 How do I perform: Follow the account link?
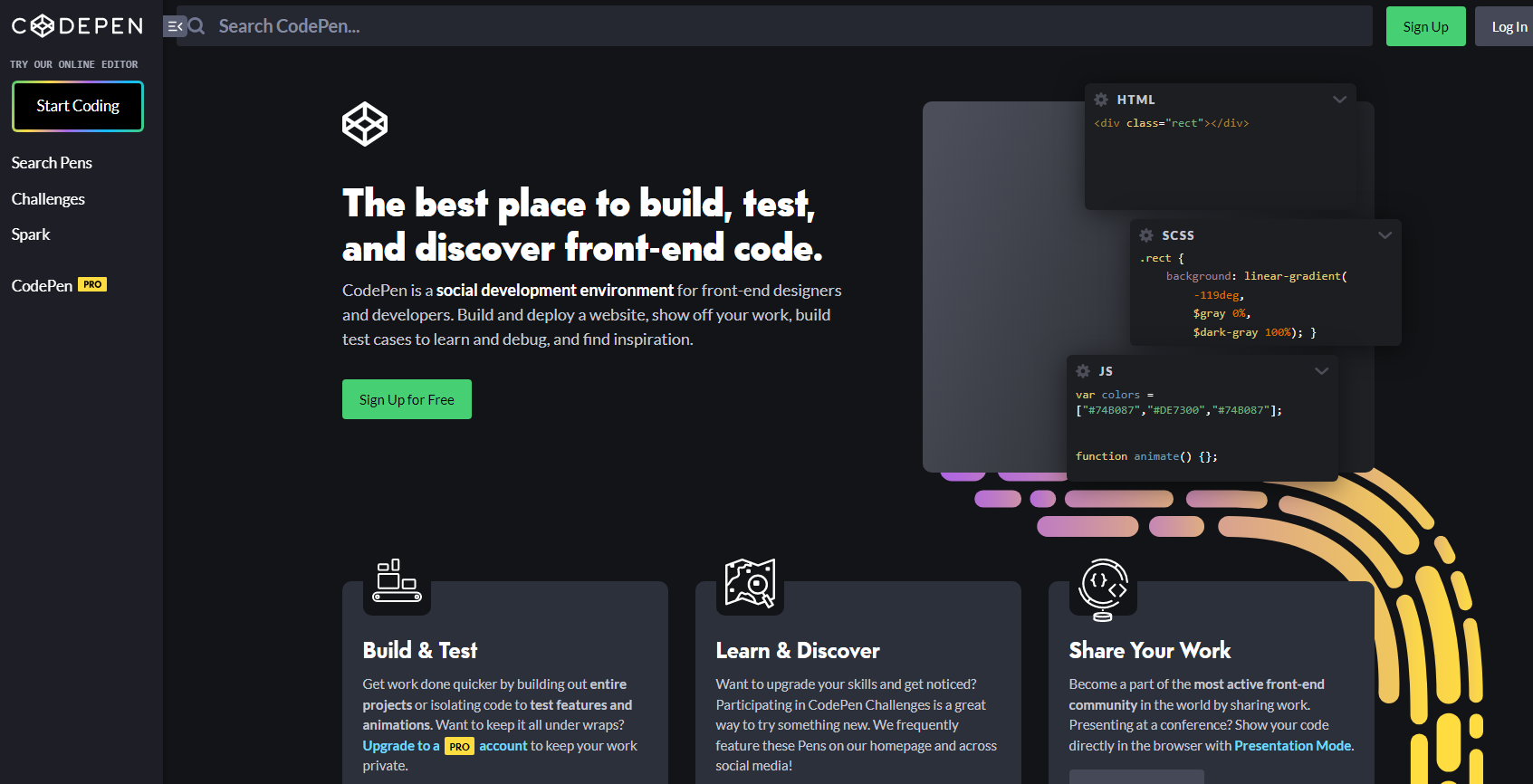503,746
